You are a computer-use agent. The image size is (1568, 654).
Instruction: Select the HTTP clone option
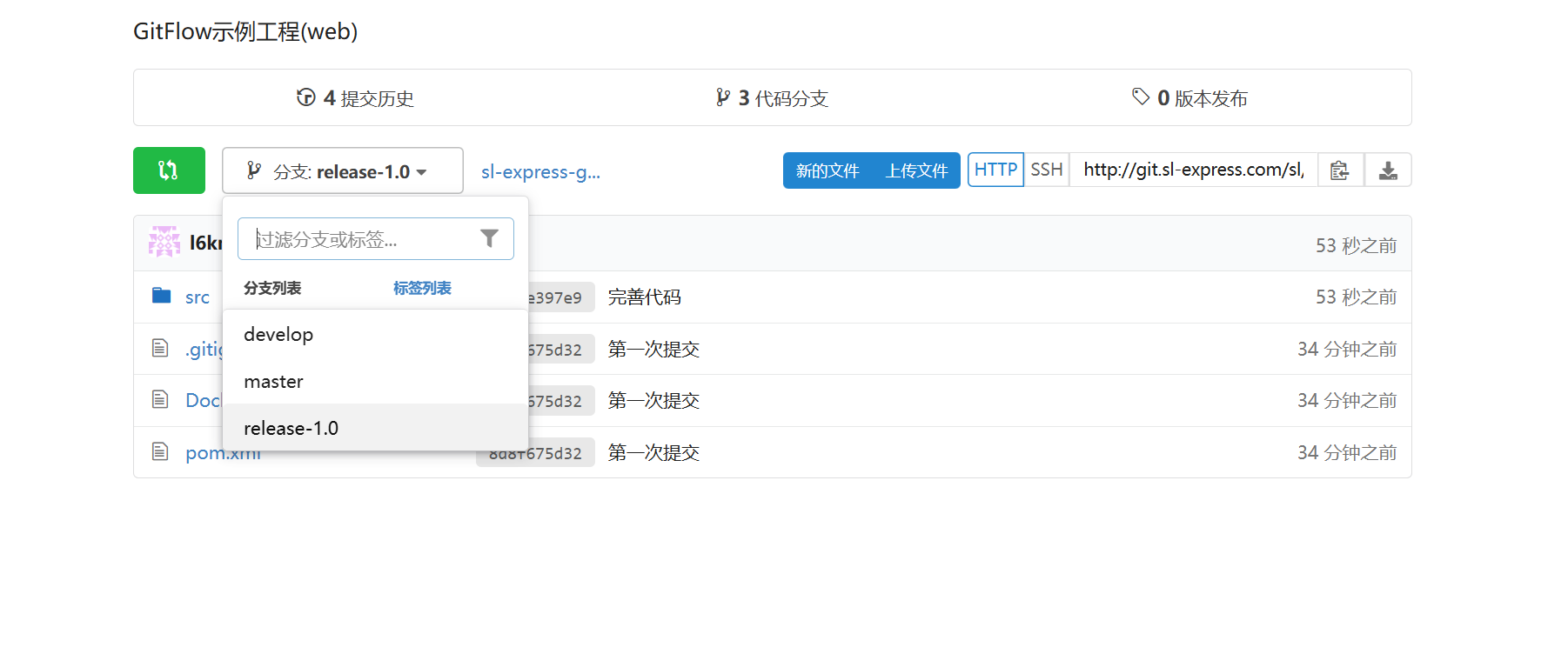click(995, 170)
